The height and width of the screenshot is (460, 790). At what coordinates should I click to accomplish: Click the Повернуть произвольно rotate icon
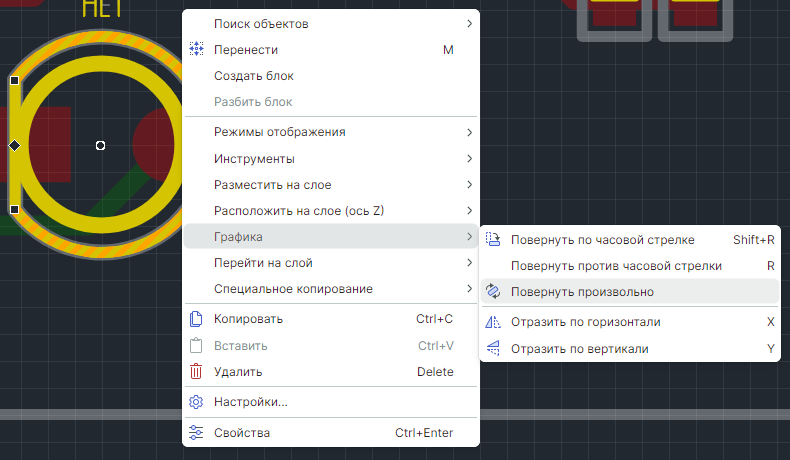pyautogui.click(x=493, y=292)
